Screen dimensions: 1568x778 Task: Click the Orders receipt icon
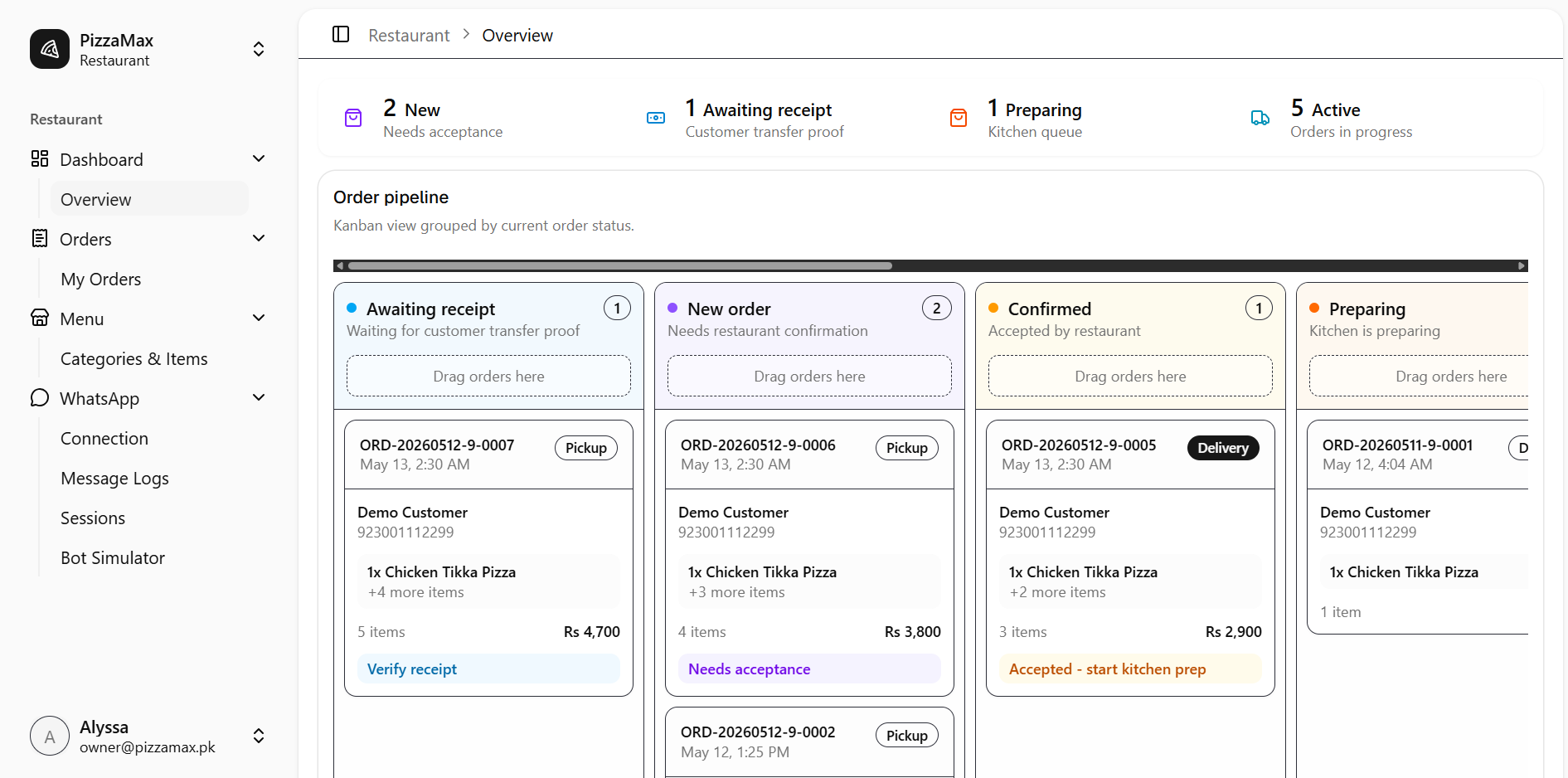tap(40, 238)
